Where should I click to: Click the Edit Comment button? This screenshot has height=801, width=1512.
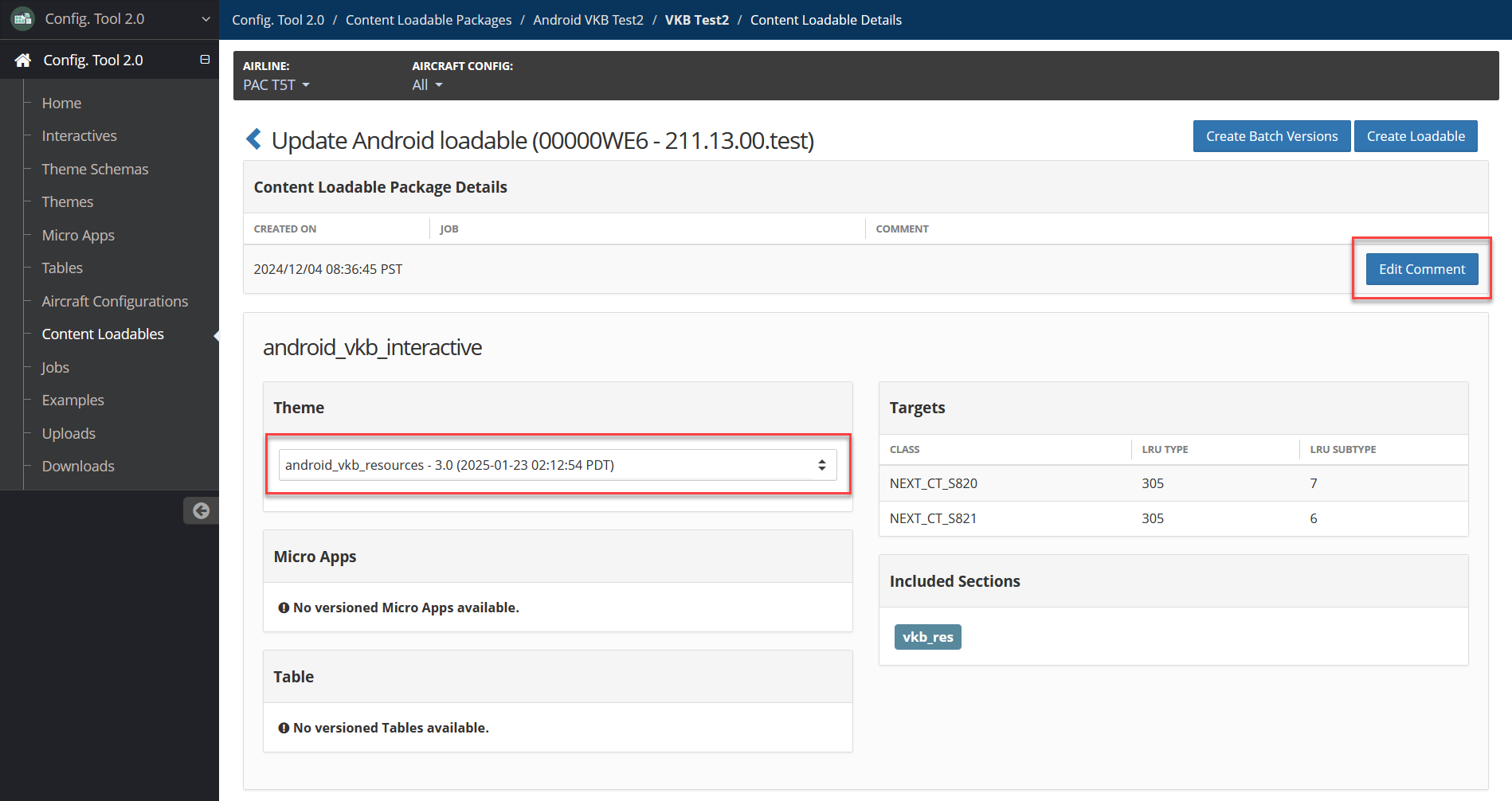point(1421,268)
